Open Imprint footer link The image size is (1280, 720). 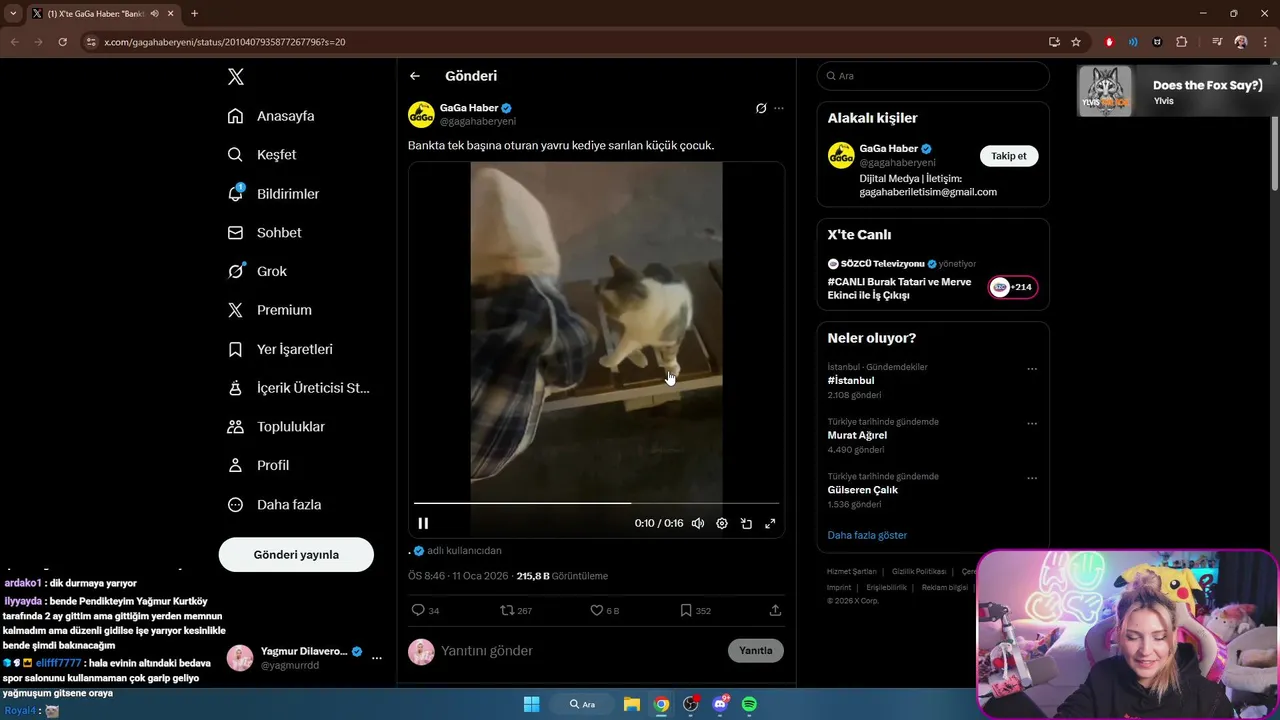(839, 588)
